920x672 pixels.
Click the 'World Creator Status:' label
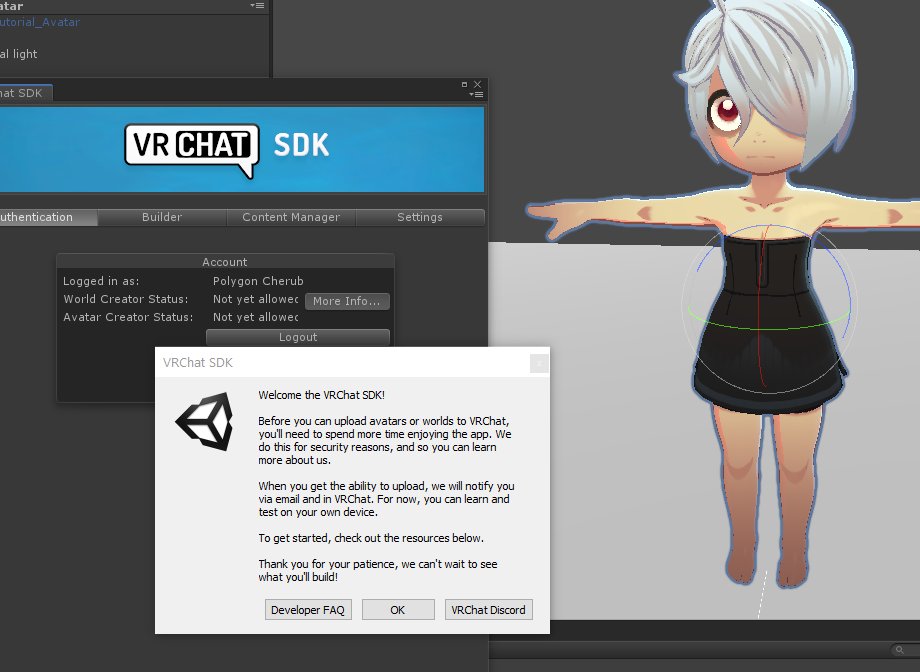126,299
